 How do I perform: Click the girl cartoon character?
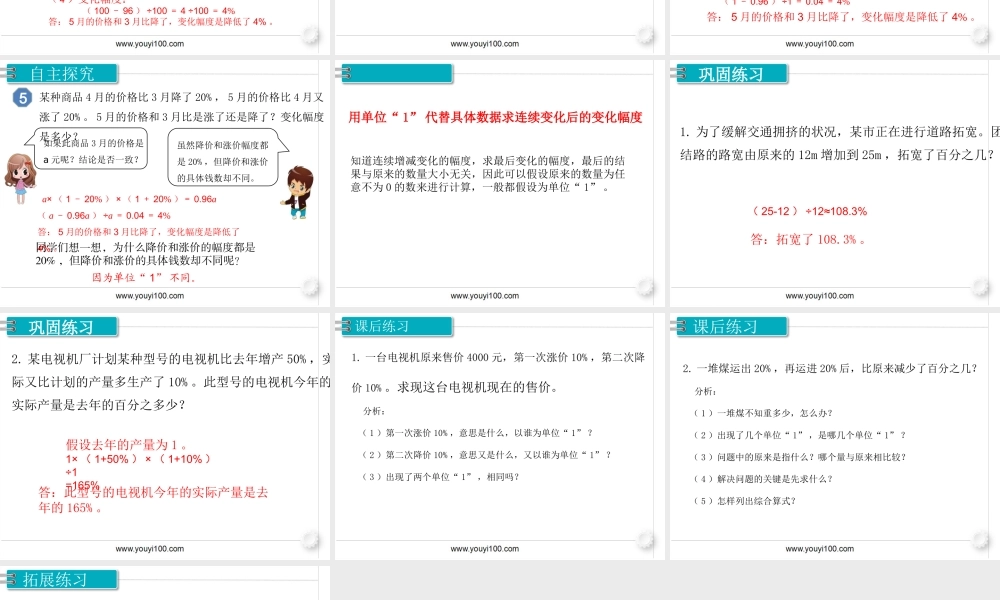coord(19,177)
